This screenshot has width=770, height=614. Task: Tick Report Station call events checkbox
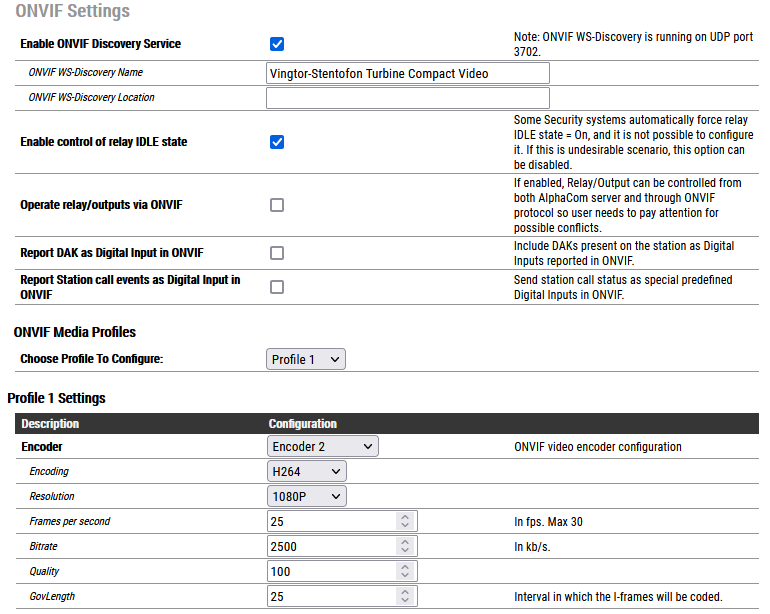(x=277, y=287)
